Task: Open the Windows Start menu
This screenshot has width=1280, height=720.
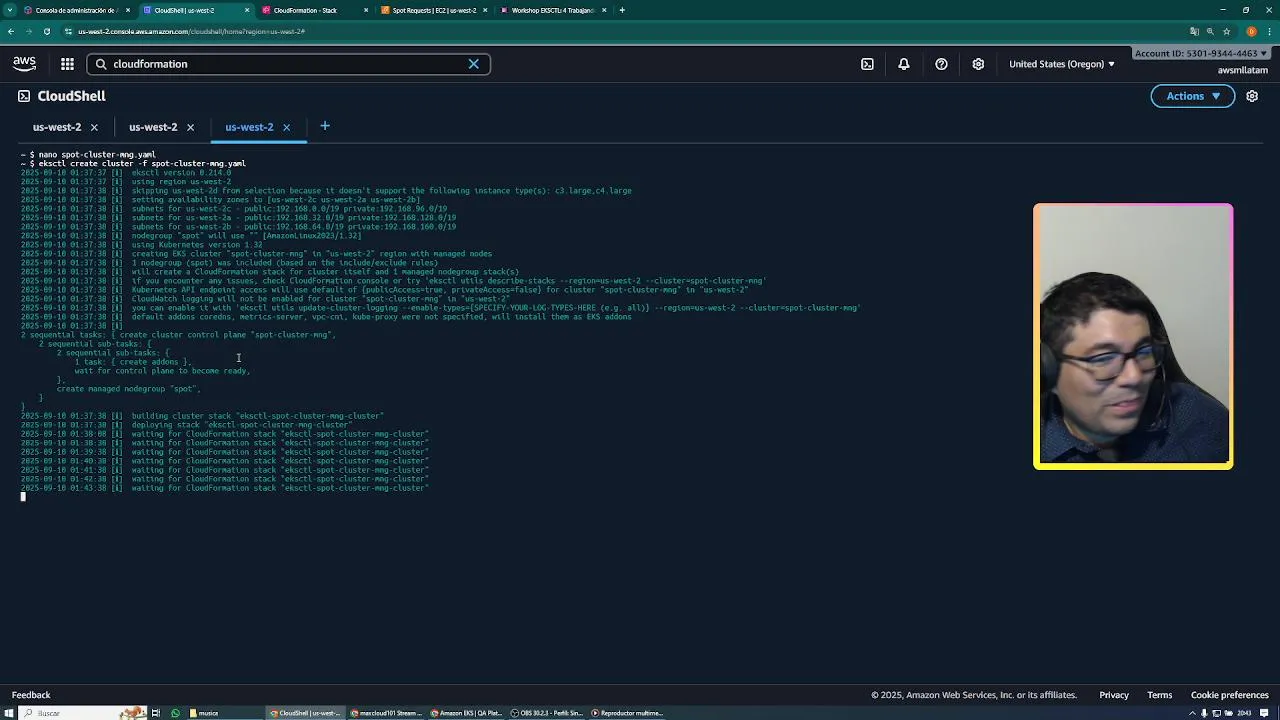Action: click(x=9, y=713)
